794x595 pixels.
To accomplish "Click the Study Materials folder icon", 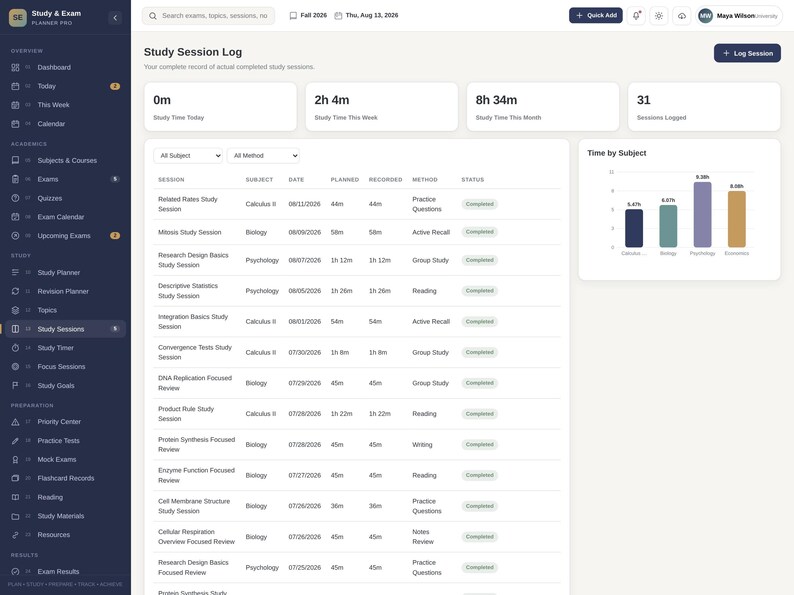I will coord(15,516).
